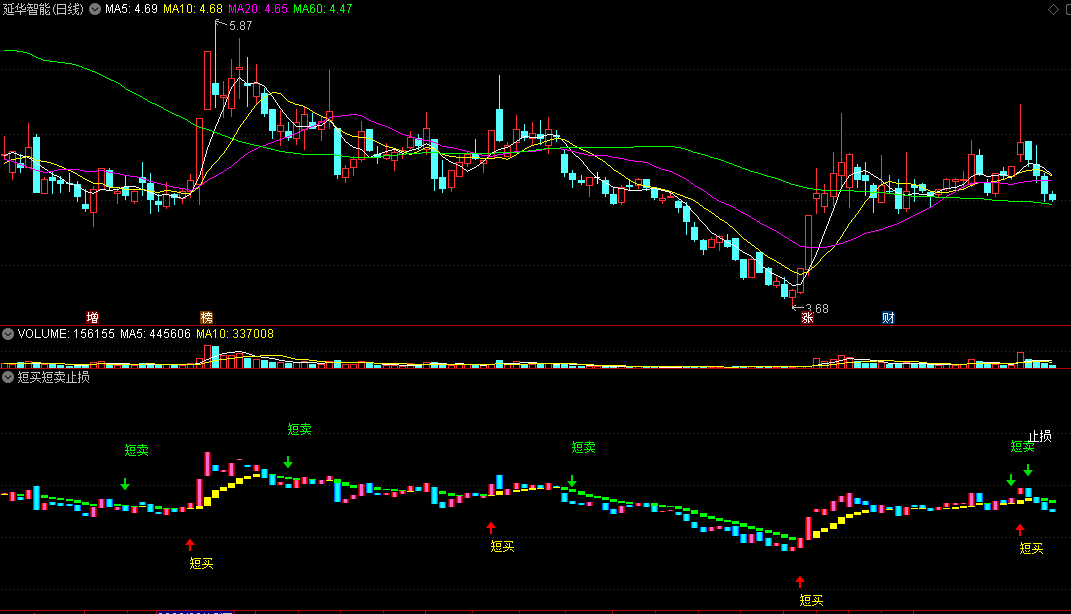Click the 涨 event marker
The image size is (1071, 614).
point(807,318)
